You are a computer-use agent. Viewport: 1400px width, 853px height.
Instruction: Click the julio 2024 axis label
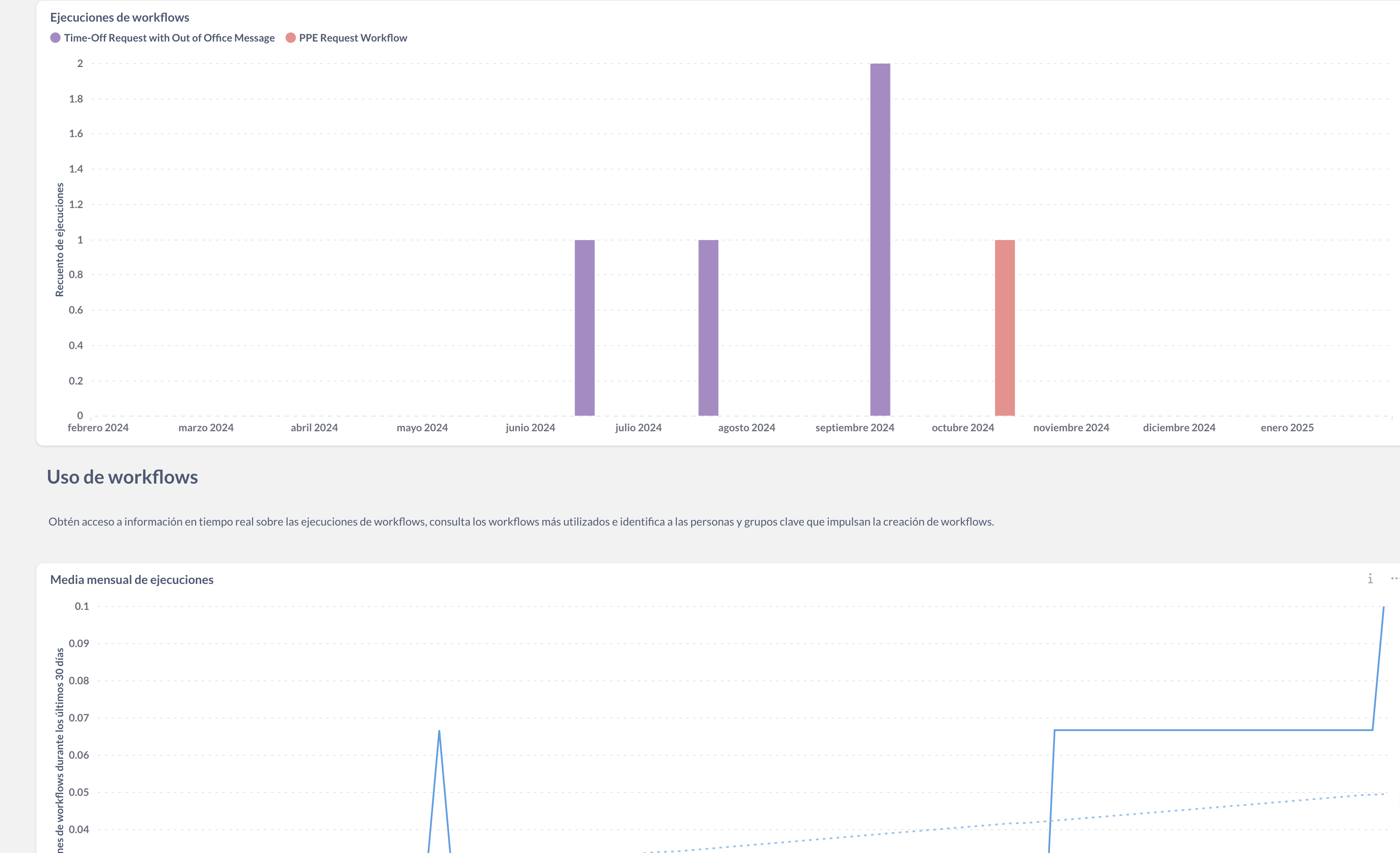(x=638, y=428)
